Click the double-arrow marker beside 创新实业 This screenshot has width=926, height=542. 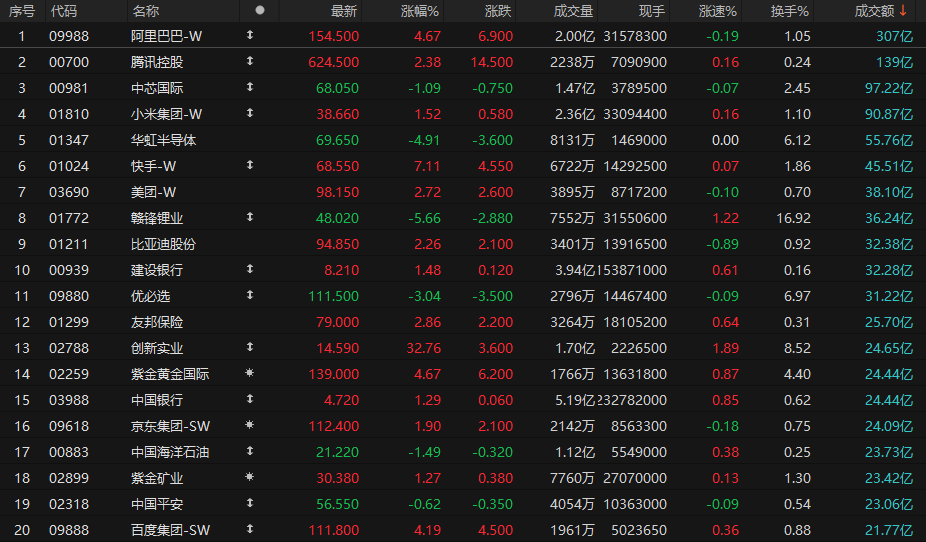250,348
